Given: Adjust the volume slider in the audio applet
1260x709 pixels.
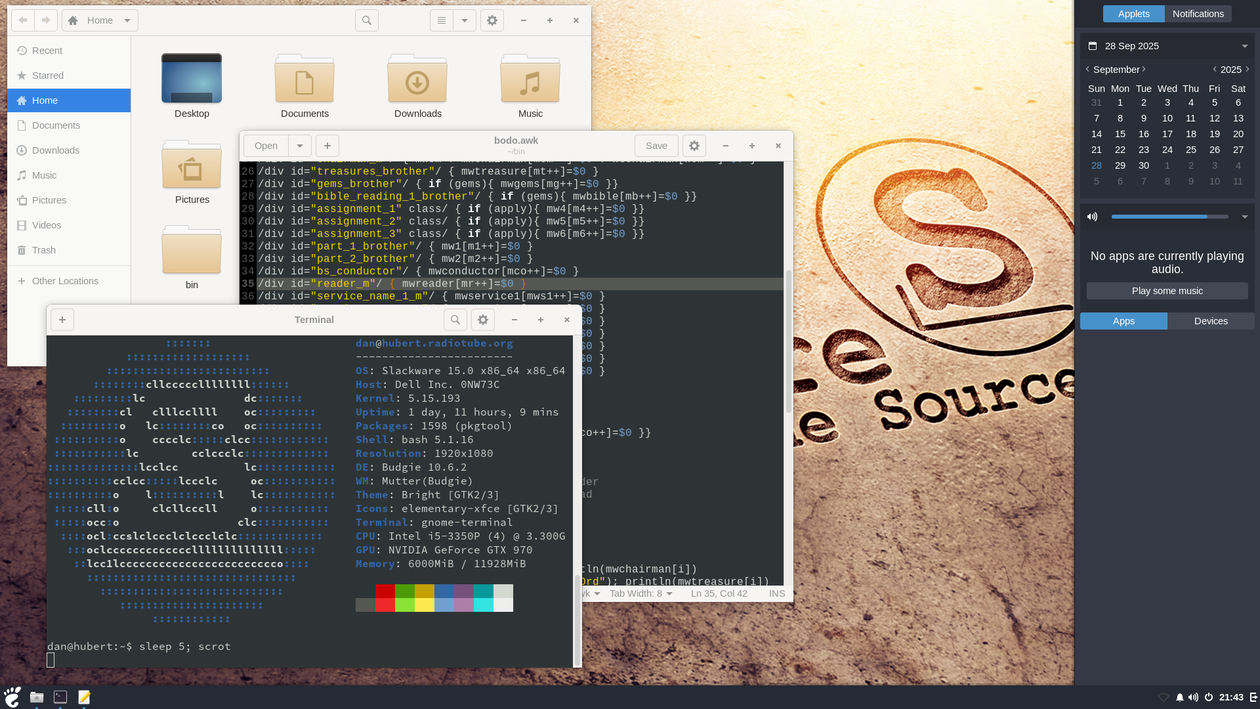Looking at the screenshot, I should point(1168,217).
